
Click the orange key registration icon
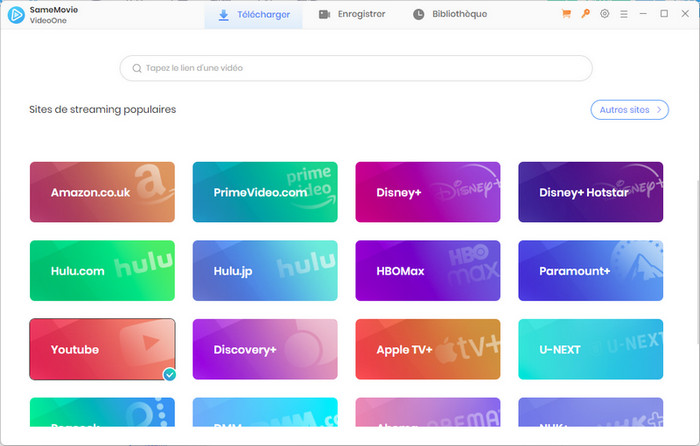point(585,14)
